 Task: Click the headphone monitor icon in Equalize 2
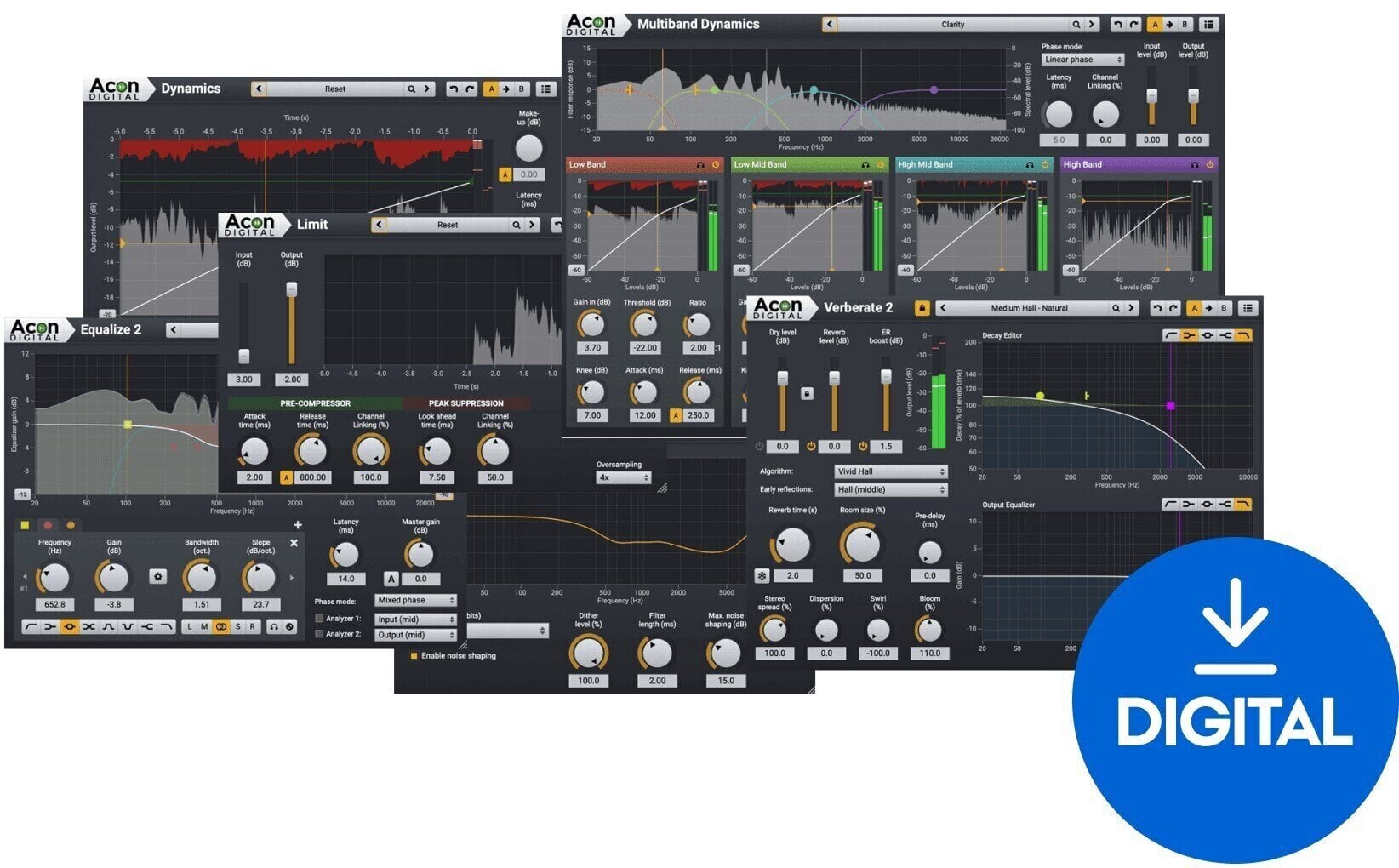coord(274,627)
